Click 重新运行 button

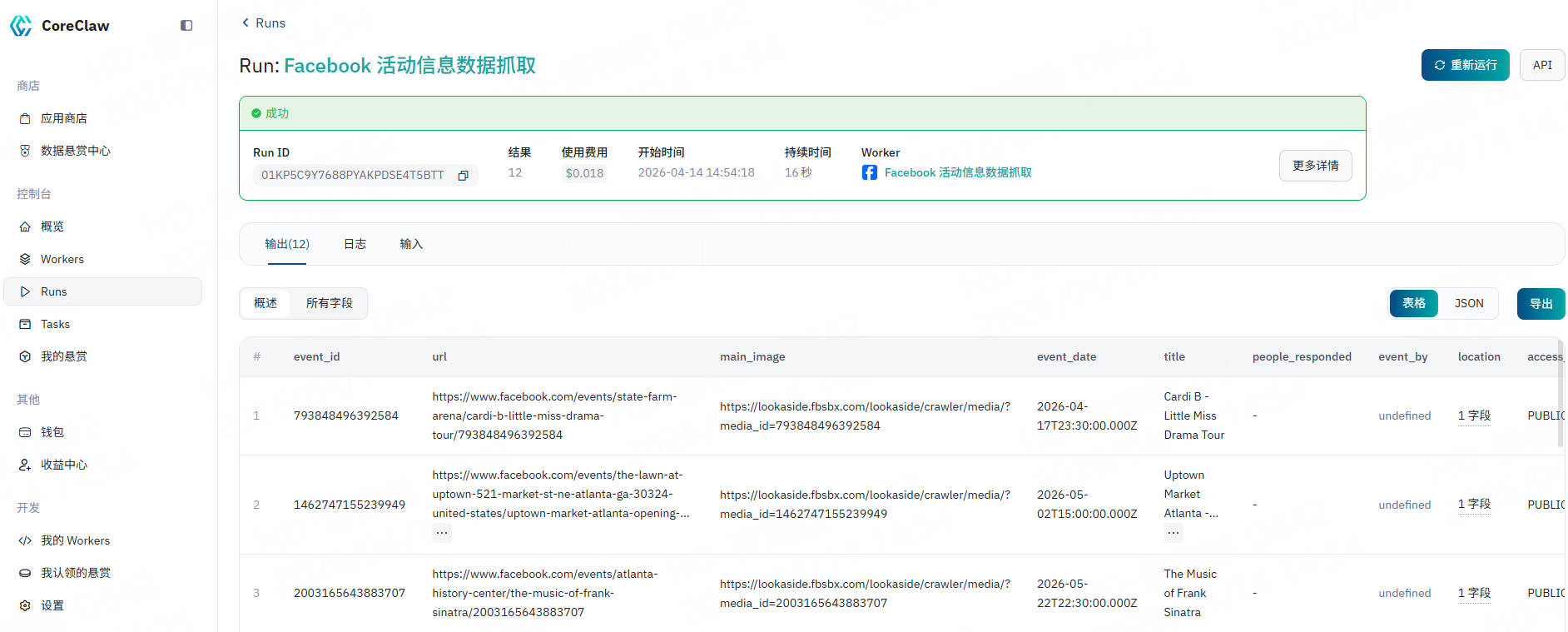1465,65
